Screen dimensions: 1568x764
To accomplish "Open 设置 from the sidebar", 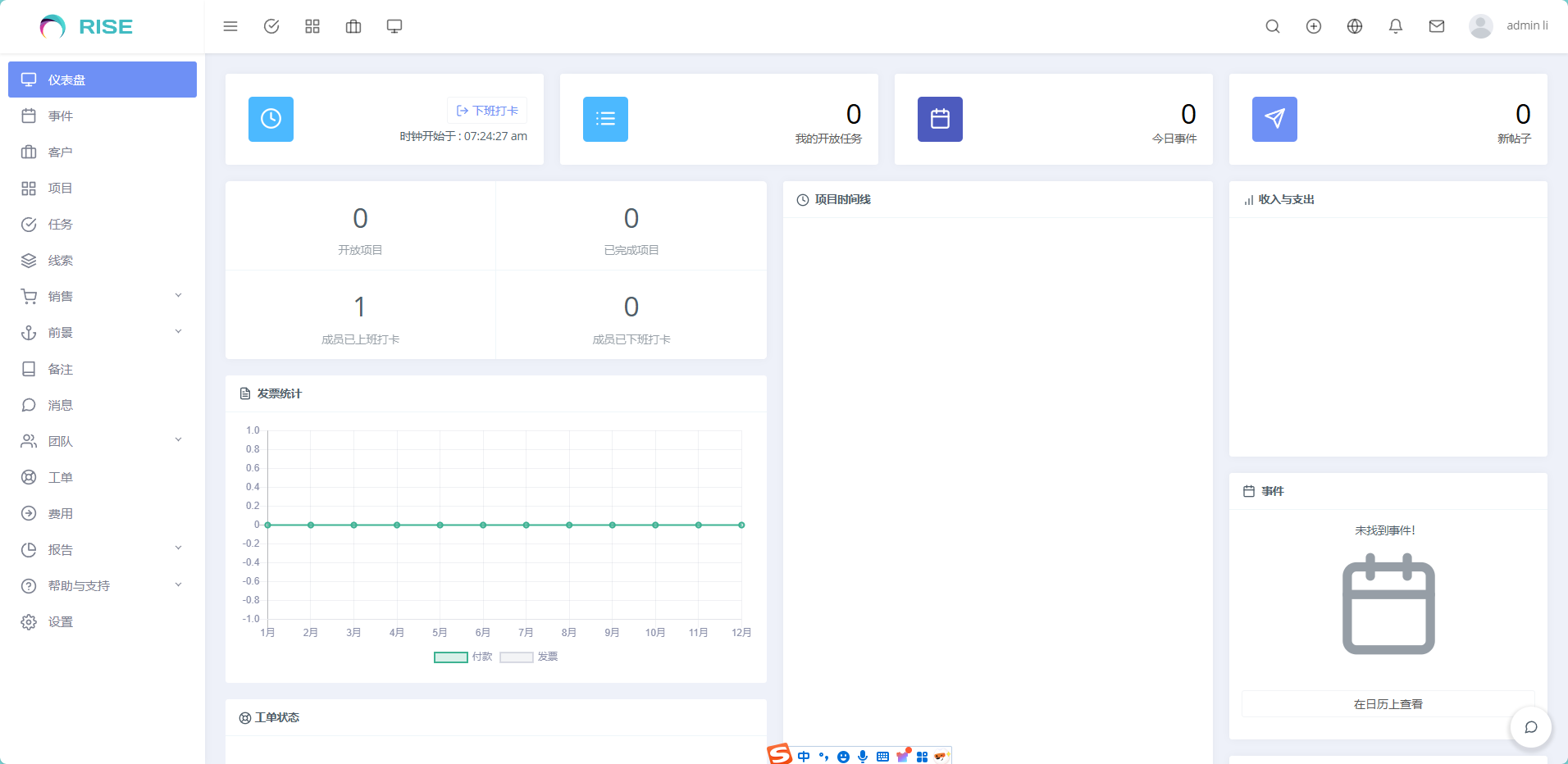I will click(x=60, y=622).
